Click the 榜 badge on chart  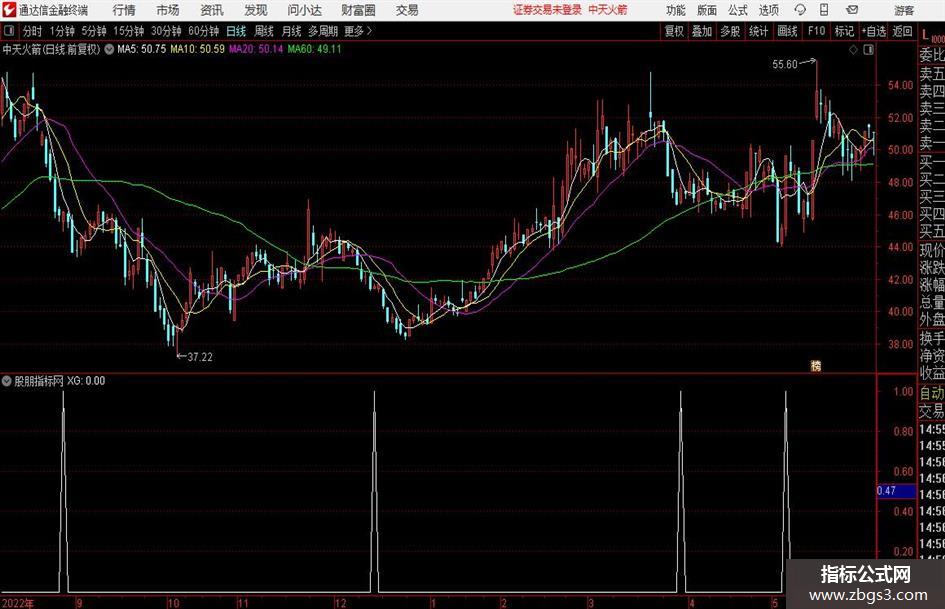(815, 365)
